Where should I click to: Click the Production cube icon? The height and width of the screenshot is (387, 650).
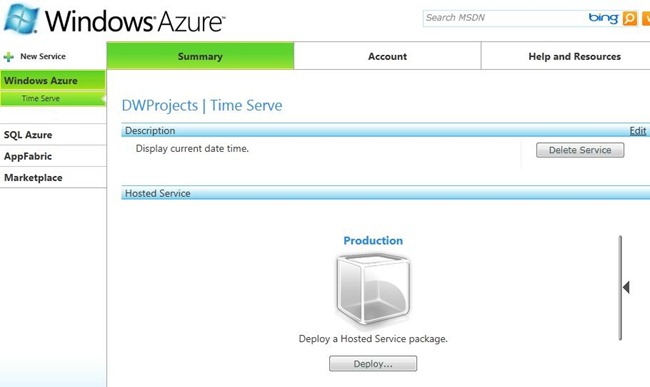(373, 289)
